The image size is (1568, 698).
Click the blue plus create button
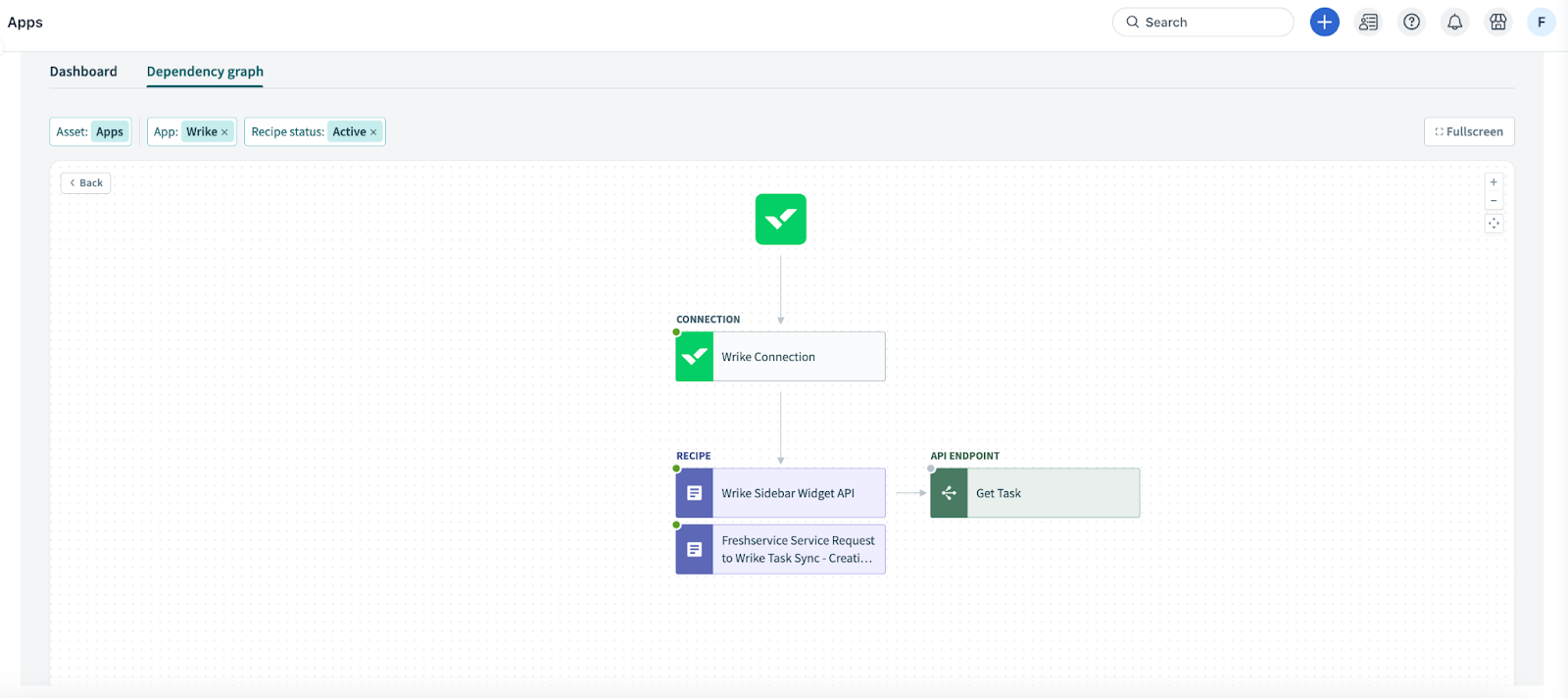[1324, 22]
